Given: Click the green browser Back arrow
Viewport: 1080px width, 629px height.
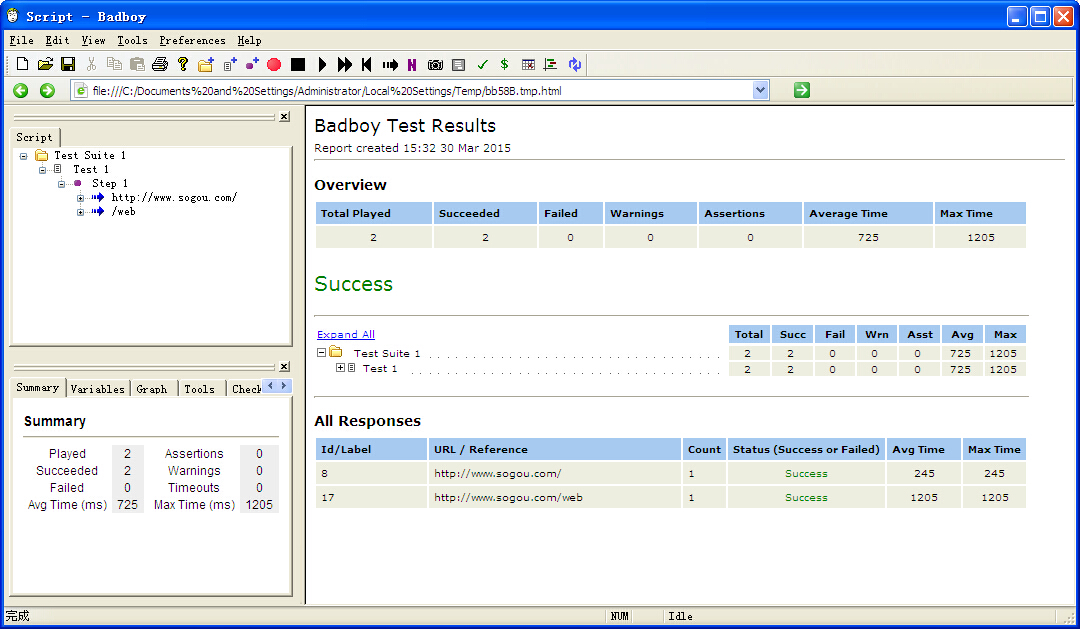Looking at the screenshot, I should tap(20, 91).
